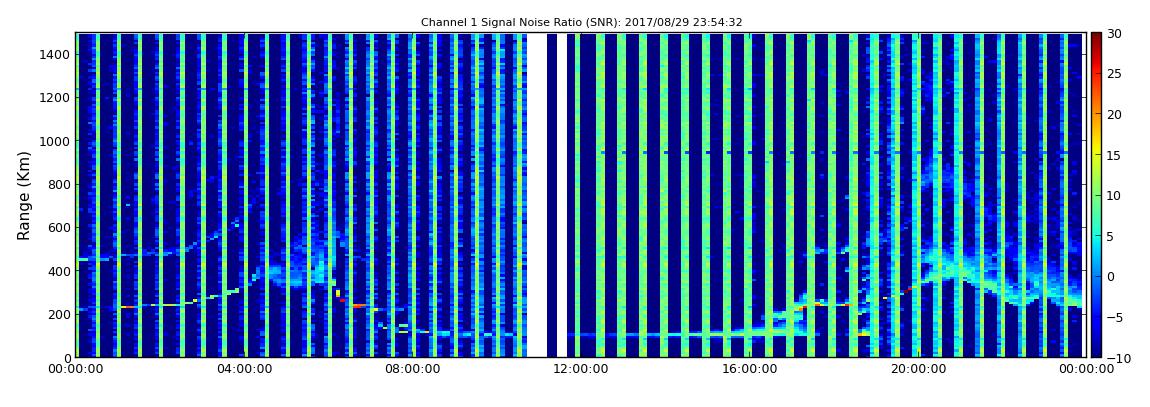Screen dimensions: 1150x407
Task: Click the red high-SNR echo near 06:30 at 250 km
Action: (x=358, y=305)
